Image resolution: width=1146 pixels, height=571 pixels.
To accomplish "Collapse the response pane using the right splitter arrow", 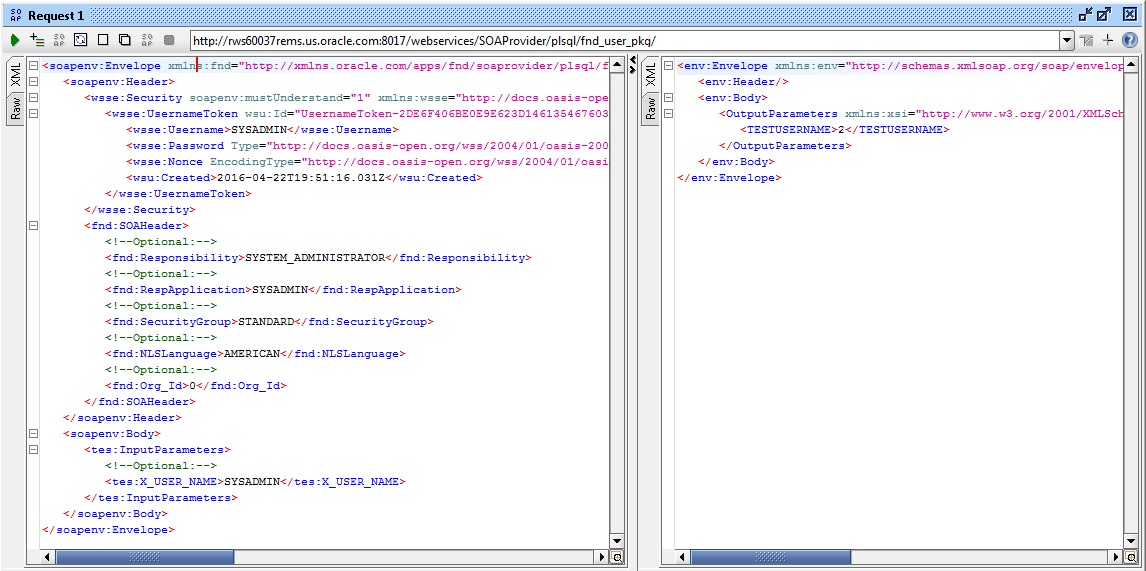I will pos(631,69).
